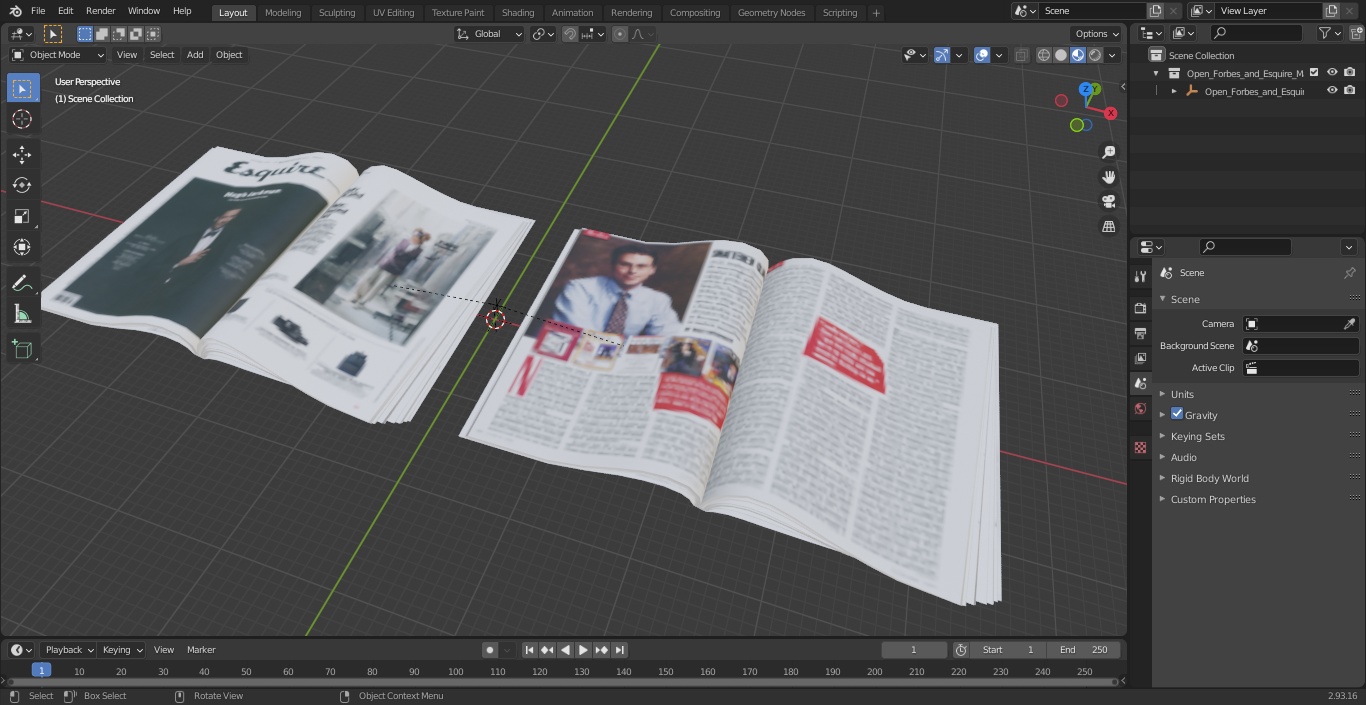Pin the Scene properties context

coord(1349,273)
